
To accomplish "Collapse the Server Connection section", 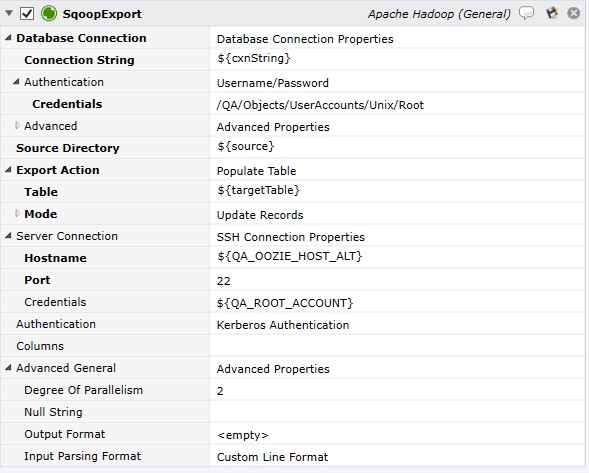I will click(8, 236).
